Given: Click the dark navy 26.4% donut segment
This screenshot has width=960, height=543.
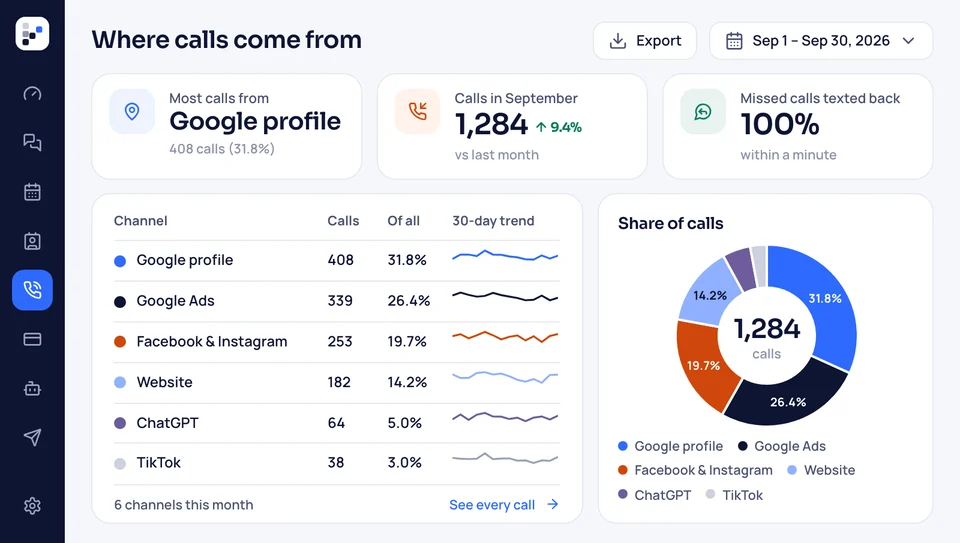Looking at the screenshot, I should coord(788,402).
